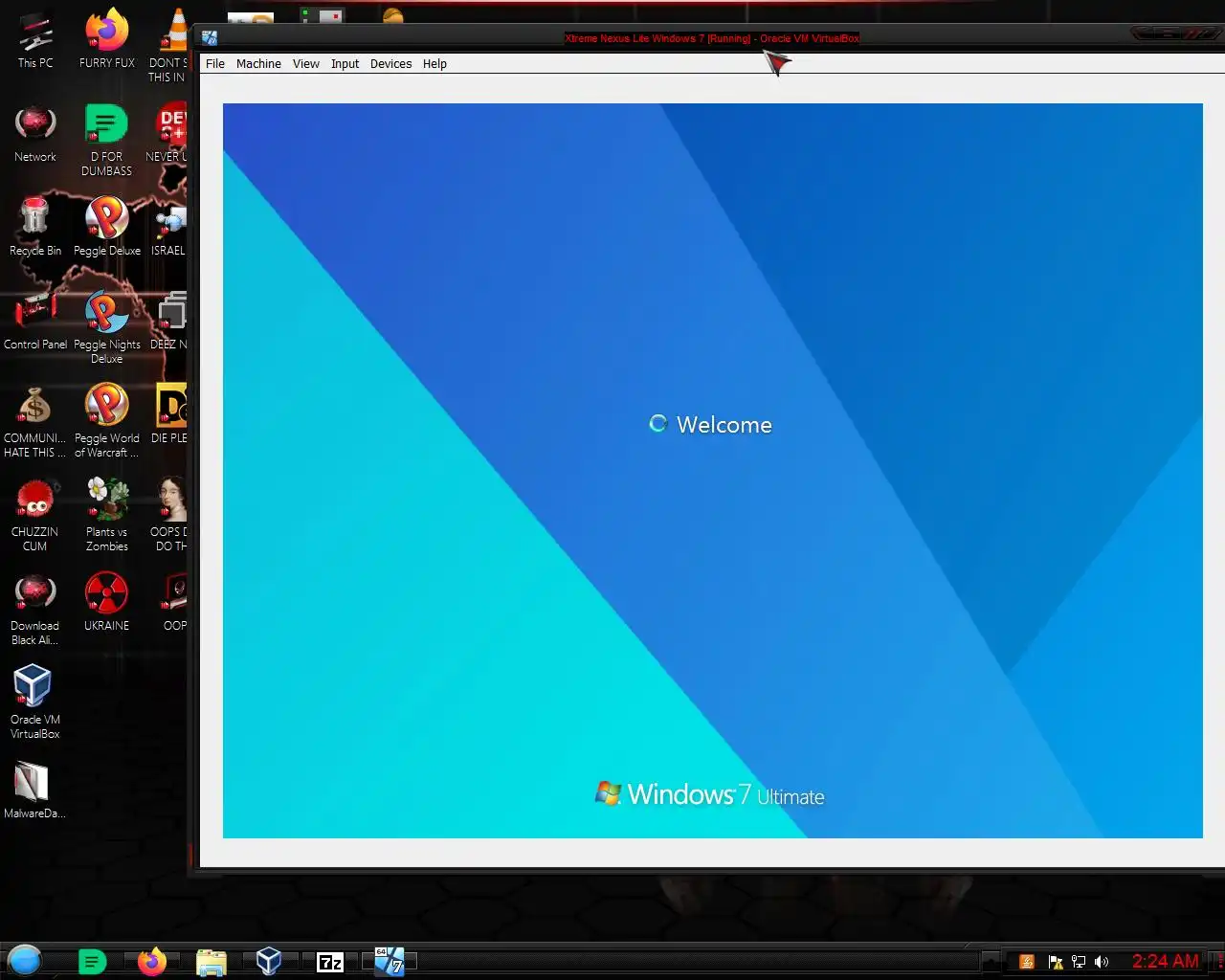Click the orange tray icon

[x=1027, y=962]
